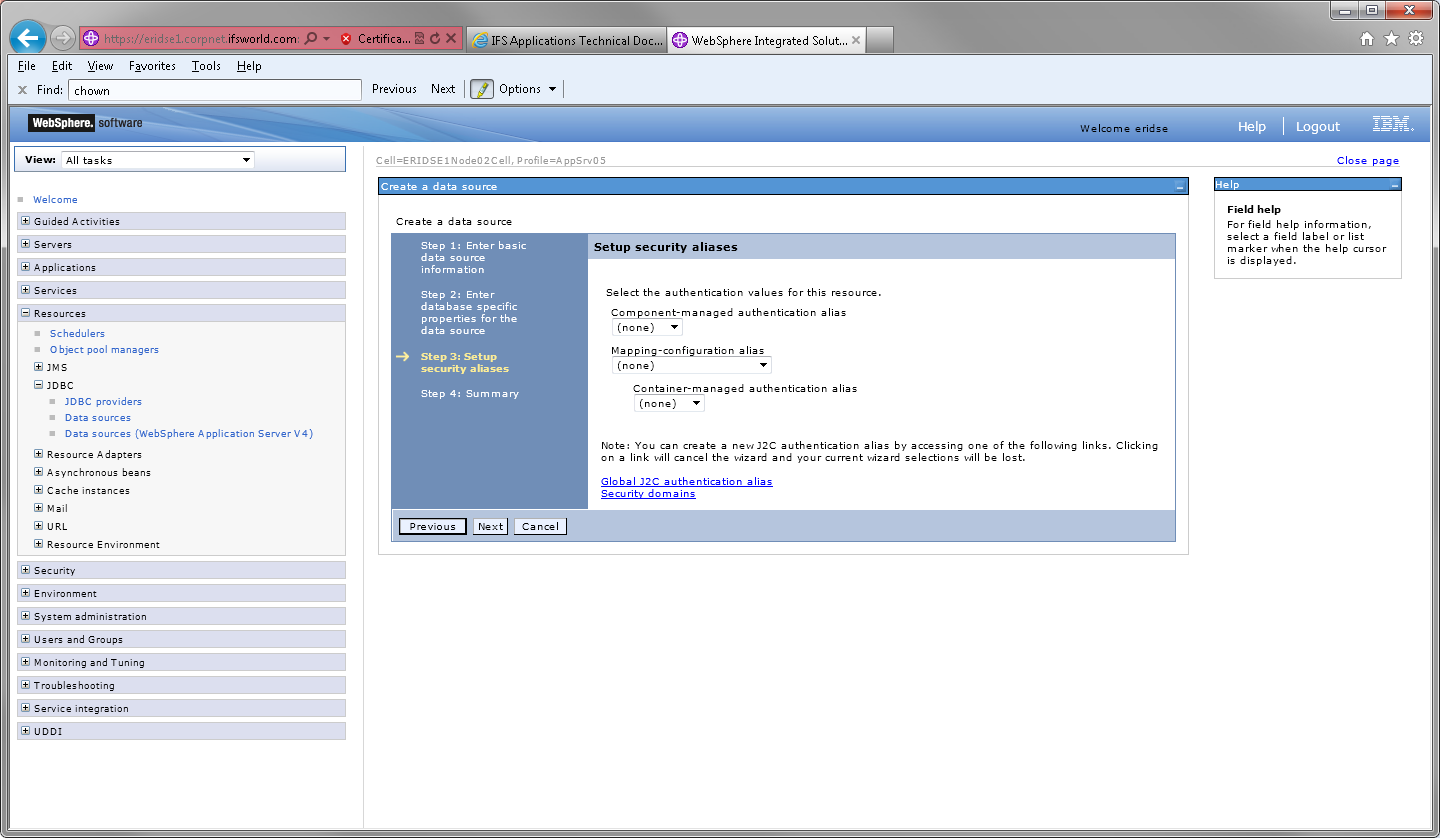Image resolution: width=1440 pixels, height=838 pixels.
Task: Go back with the browser Back arrow
Action: point(28,38)
